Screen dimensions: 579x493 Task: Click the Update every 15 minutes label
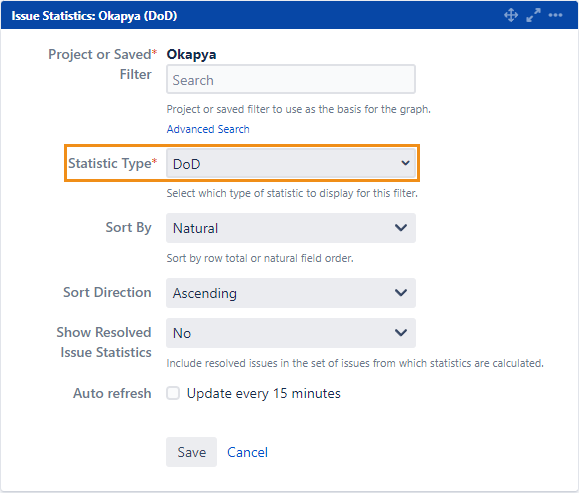point(264,393)
